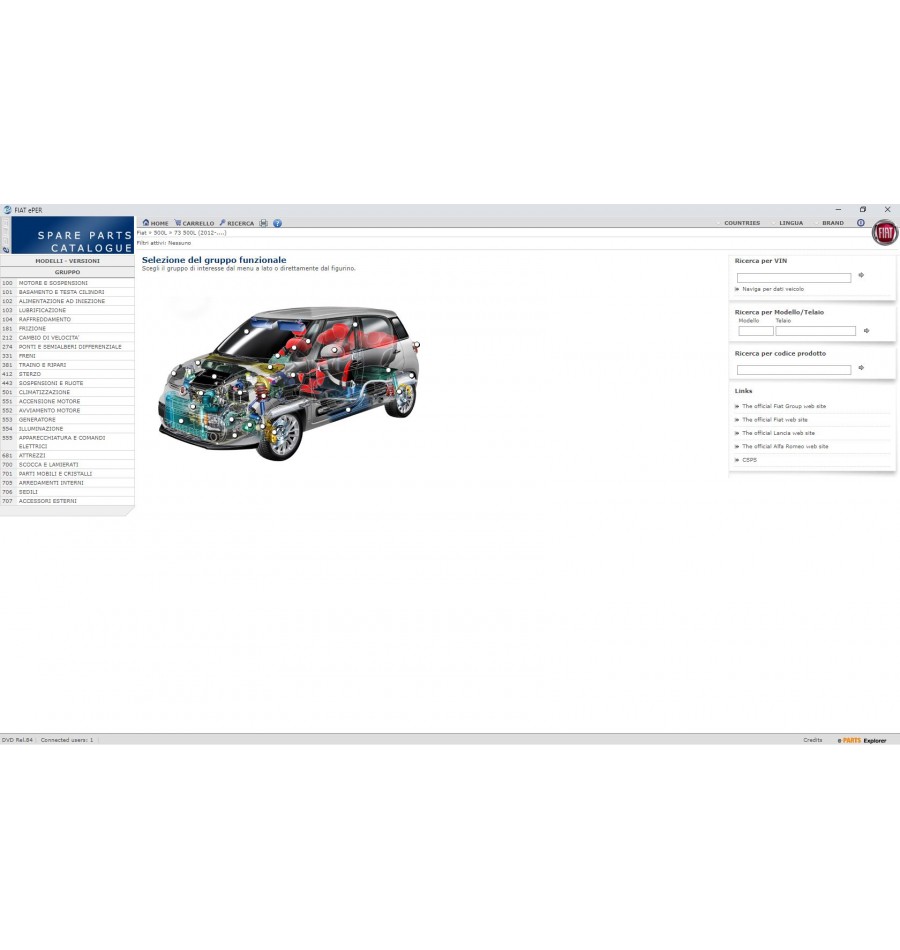Select group 706 SEDILI

[x=67, y=492]
